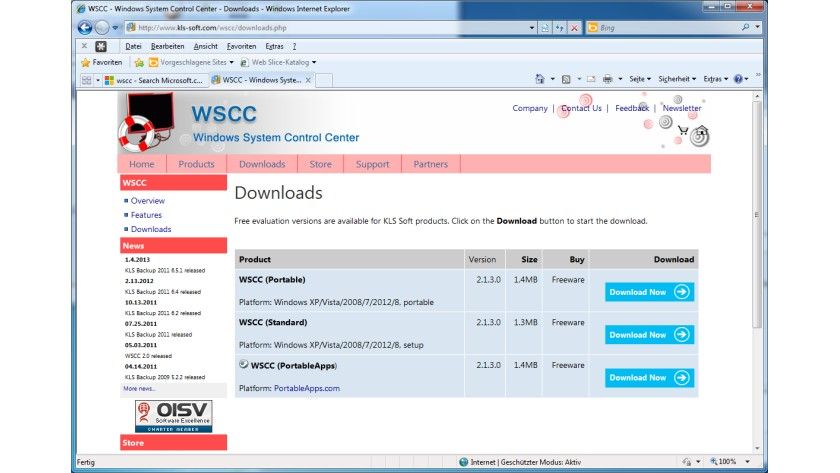Open the recent pages dropdown next to Forward
The image size is (840, 473).
click(x=115, y=28)
